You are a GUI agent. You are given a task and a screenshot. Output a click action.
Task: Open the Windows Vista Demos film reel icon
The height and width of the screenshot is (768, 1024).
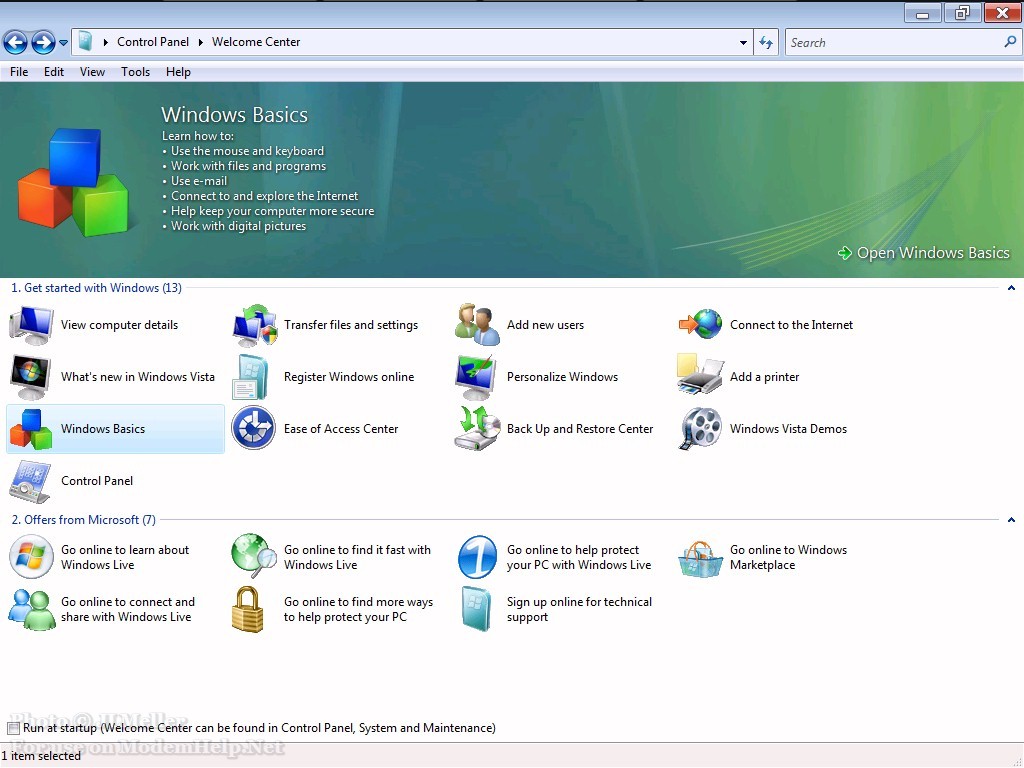coord(700,428)
